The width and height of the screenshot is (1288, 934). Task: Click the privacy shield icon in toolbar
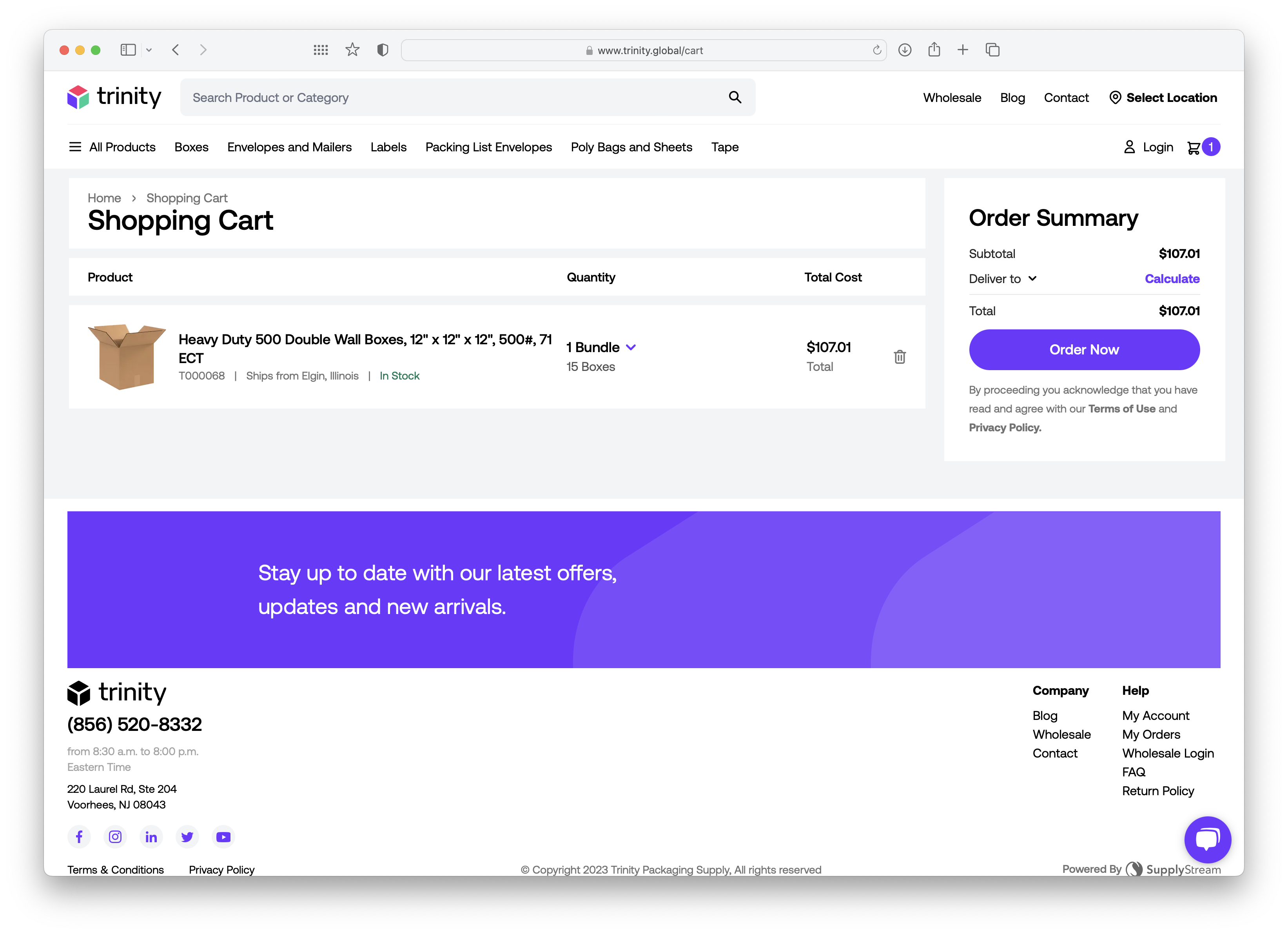click(383, 50)
